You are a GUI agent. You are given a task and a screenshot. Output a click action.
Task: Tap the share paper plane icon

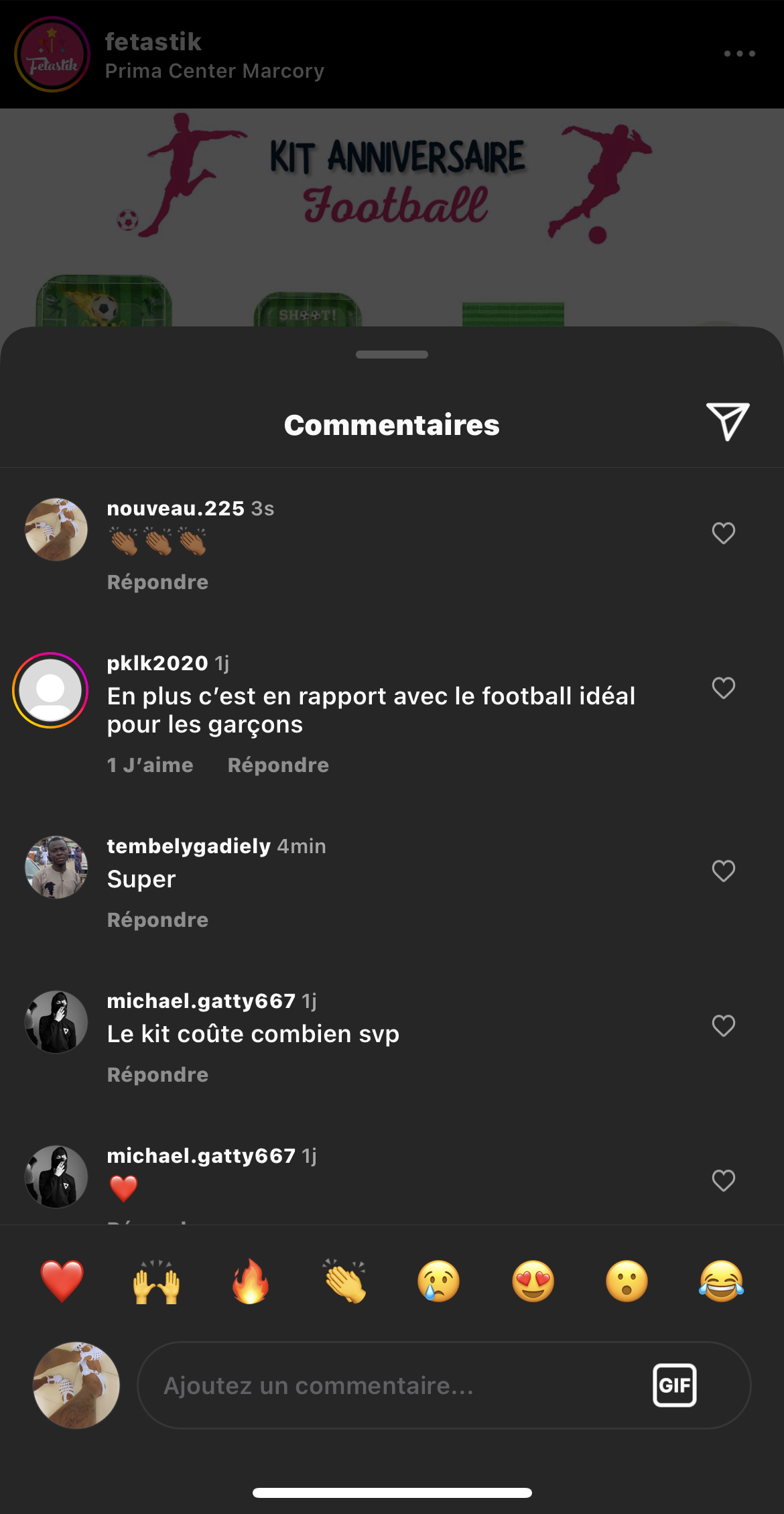coord(728,422)
